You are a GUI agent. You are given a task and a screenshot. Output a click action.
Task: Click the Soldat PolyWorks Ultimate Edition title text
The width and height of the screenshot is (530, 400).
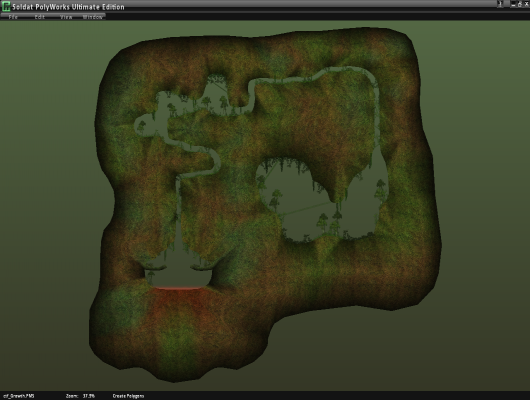pos(68,7)
